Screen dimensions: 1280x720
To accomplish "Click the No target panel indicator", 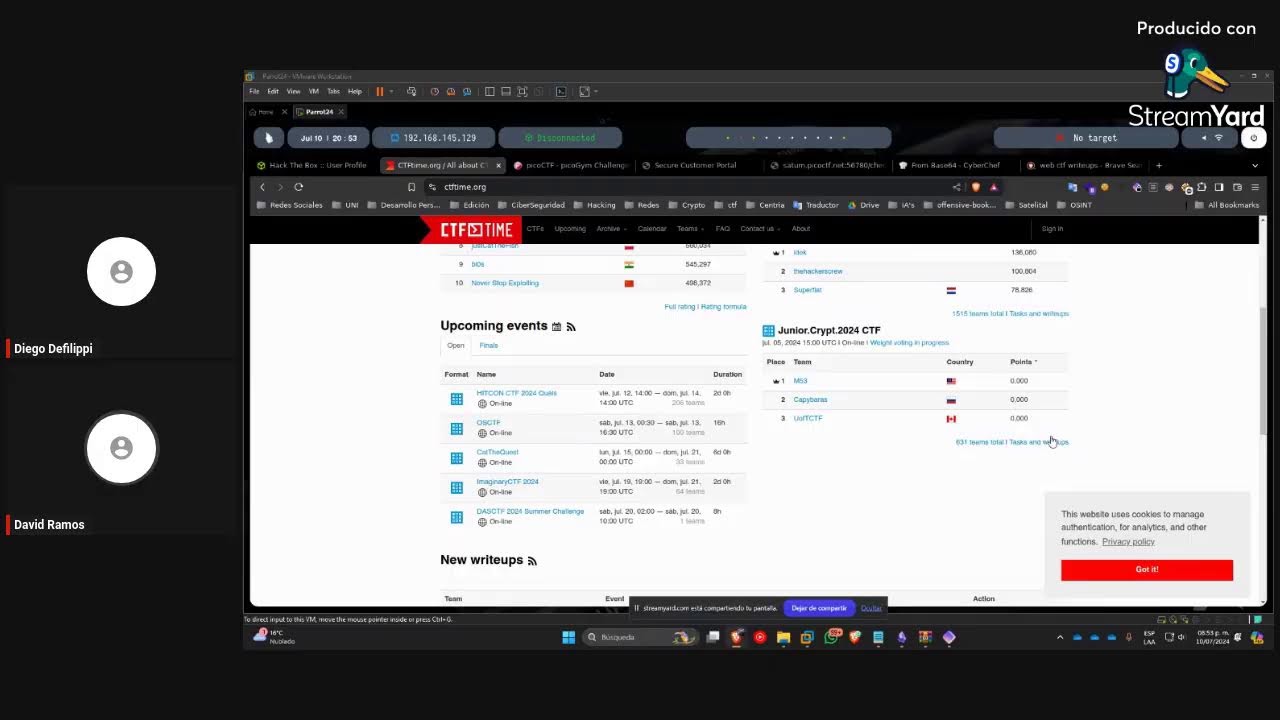I will tap(1087, 138).
